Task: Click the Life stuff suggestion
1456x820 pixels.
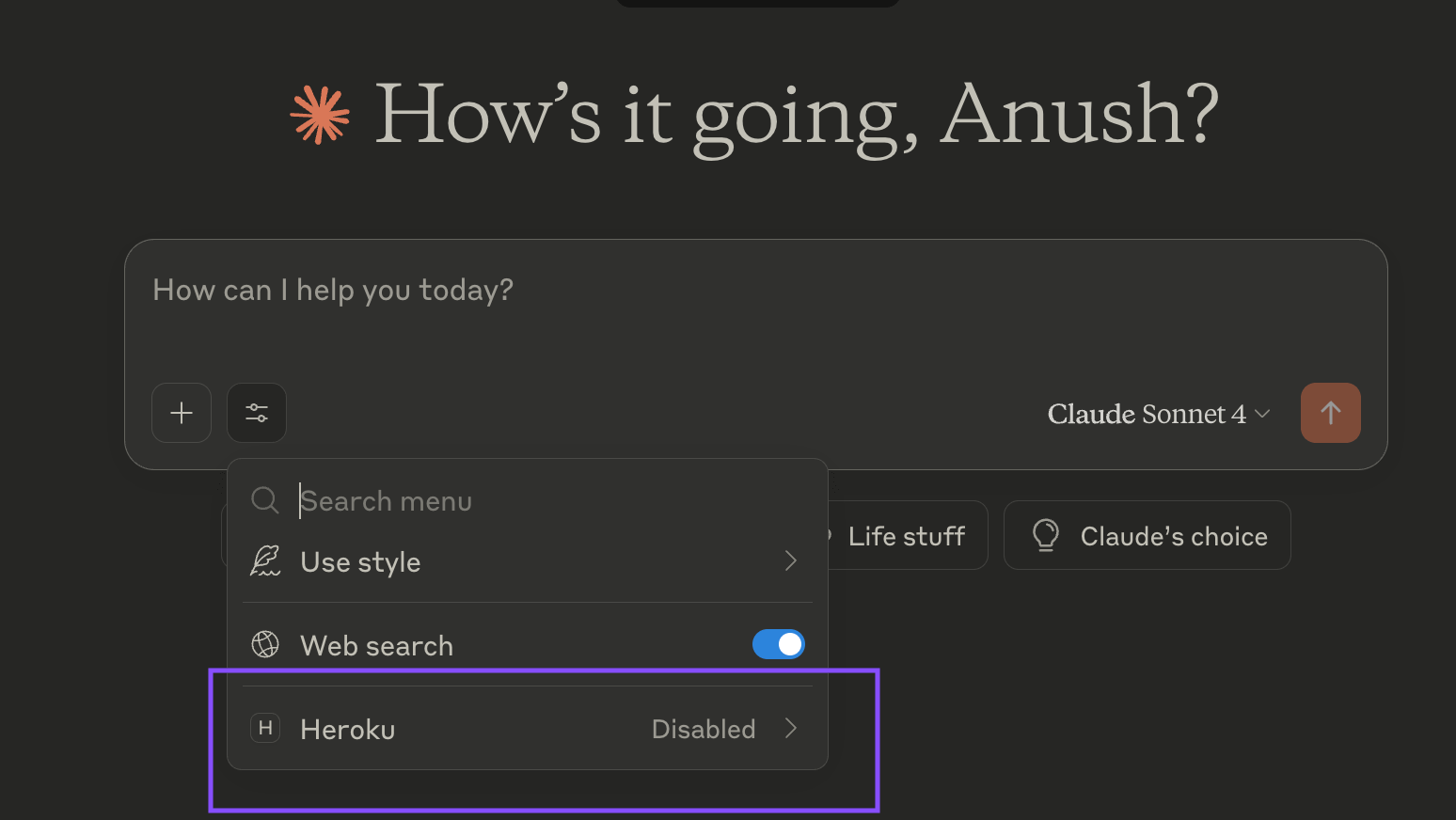Action: tap(906, 535)
